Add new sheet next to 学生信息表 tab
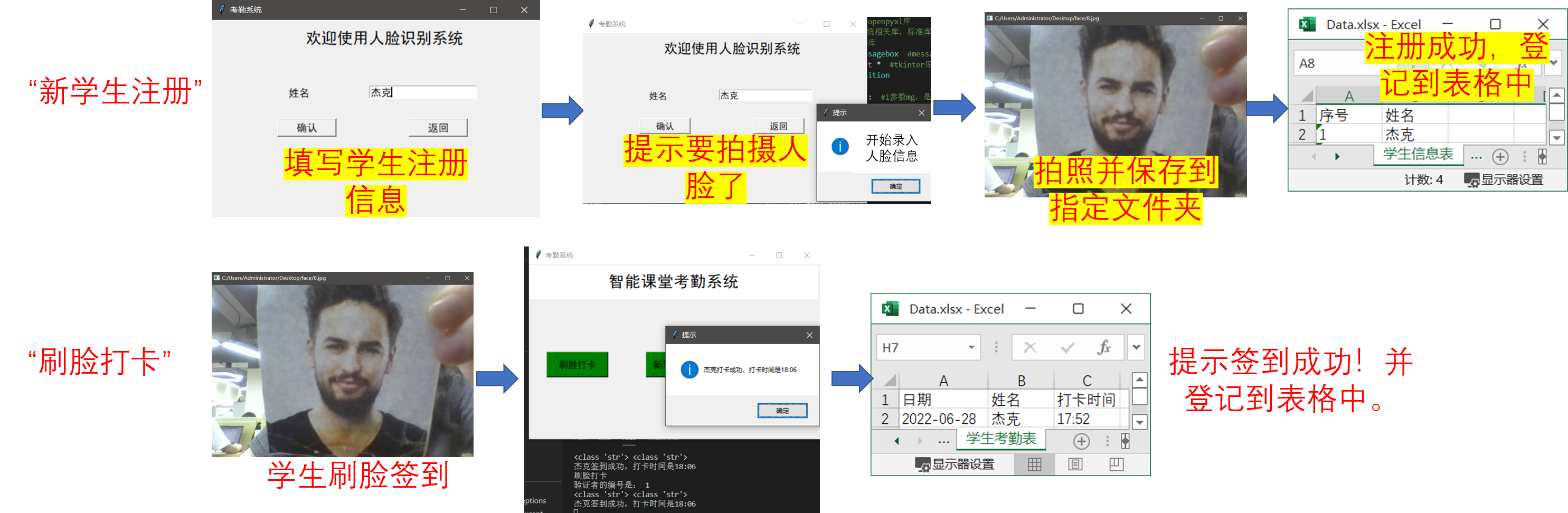1568x513 pixels. (1500, 157)
